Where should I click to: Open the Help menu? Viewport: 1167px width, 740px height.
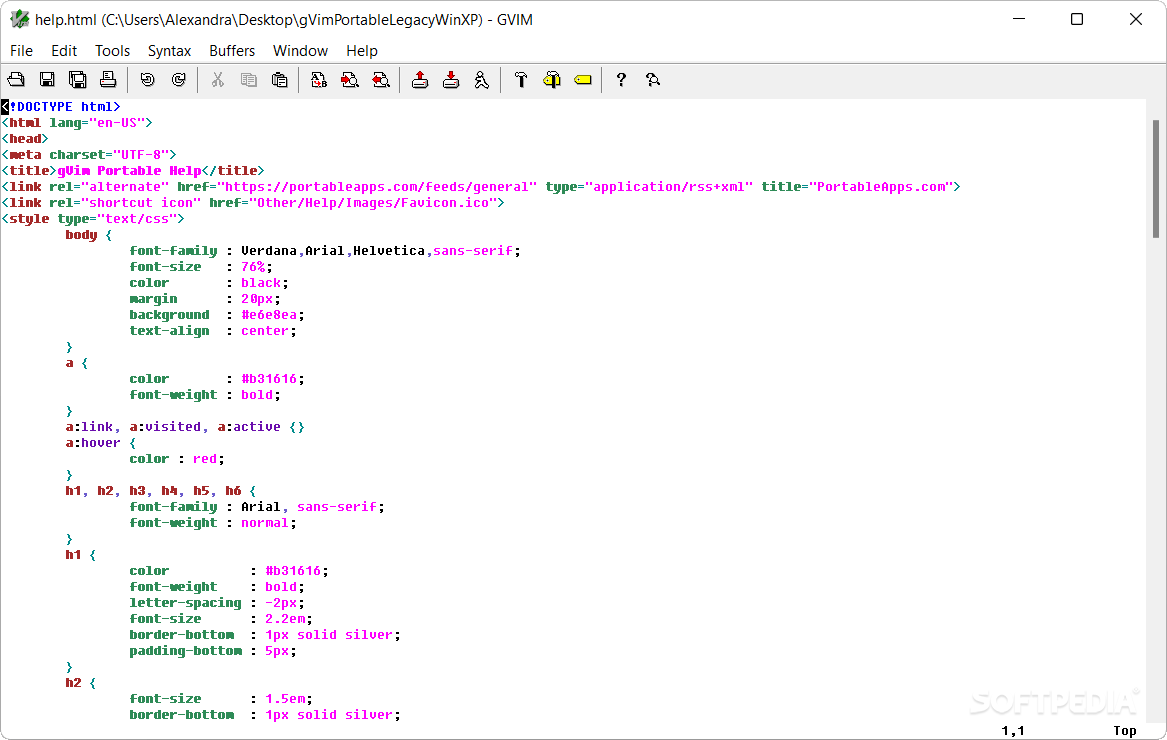point(362,51)
